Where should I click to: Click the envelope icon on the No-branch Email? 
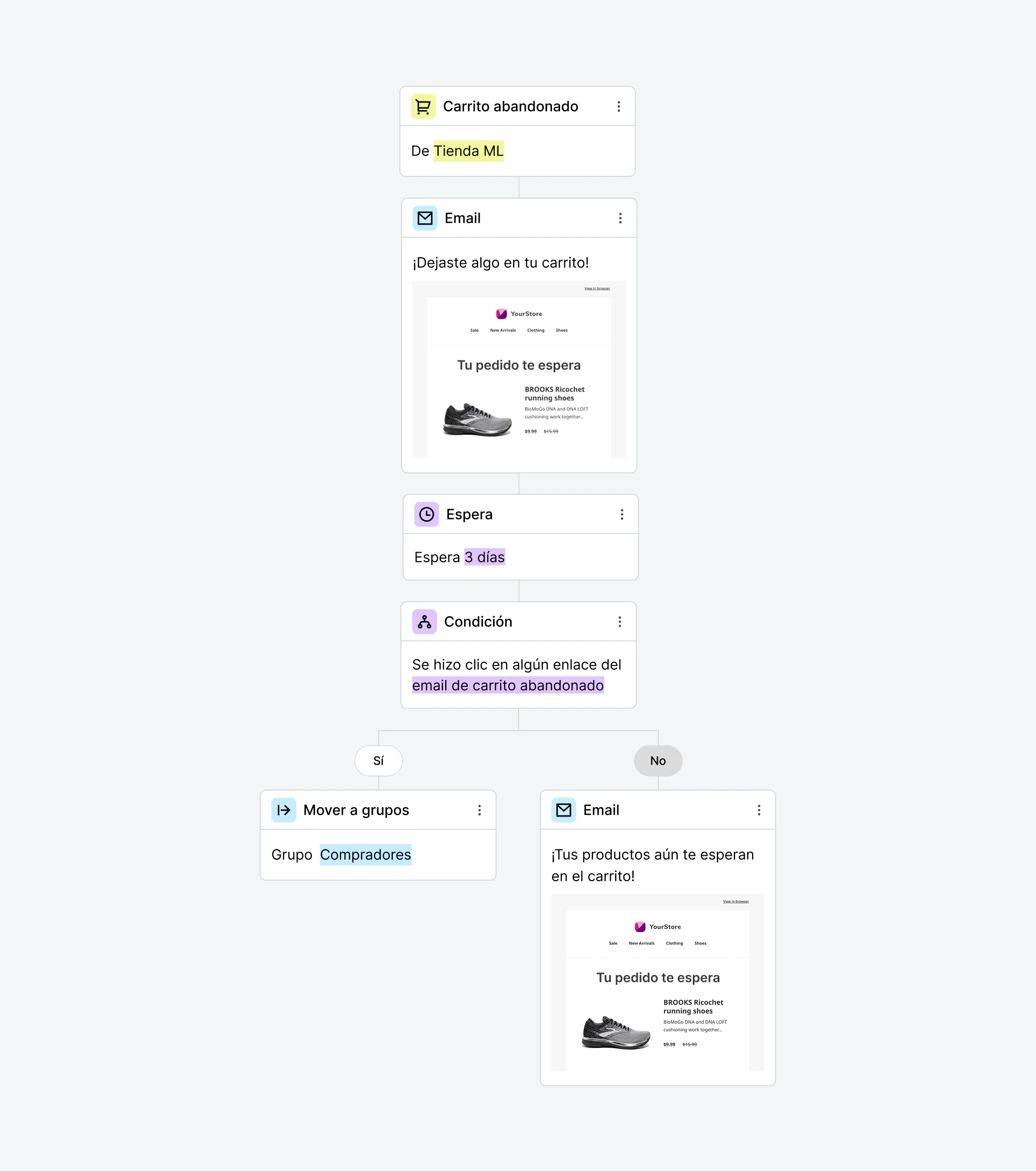coord(563,810)
